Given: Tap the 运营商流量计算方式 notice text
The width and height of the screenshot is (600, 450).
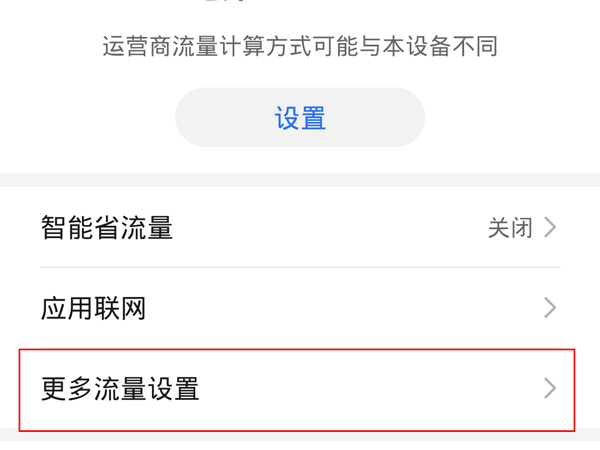Looking at the screenshot, I should (x=300, y=47).
